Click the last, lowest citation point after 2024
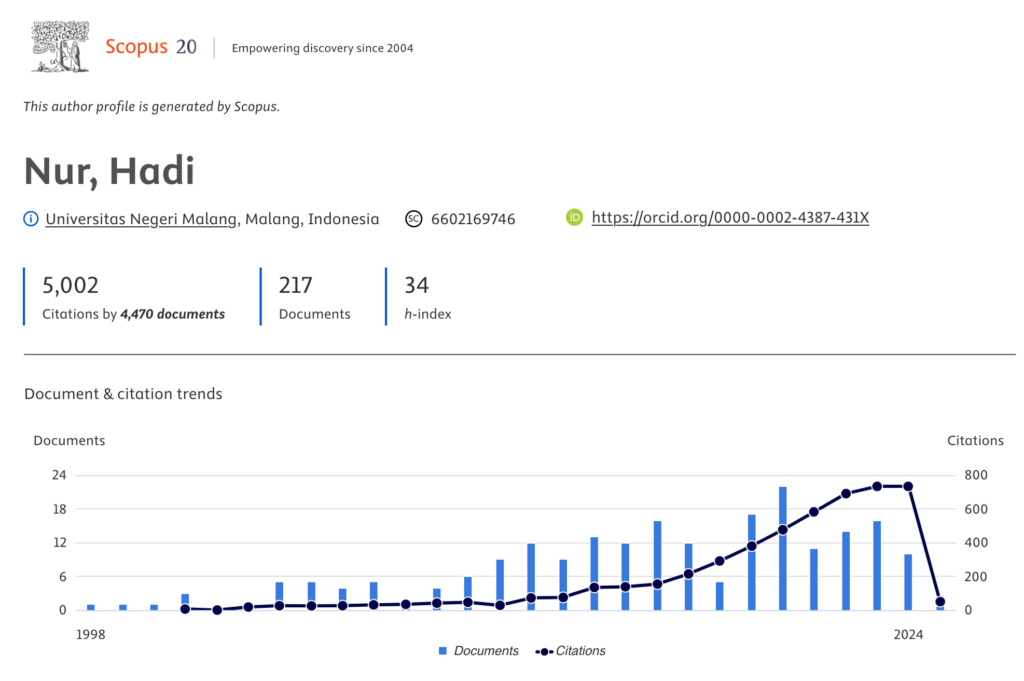This screenshot has height=681, width=1024. [940, 602]
